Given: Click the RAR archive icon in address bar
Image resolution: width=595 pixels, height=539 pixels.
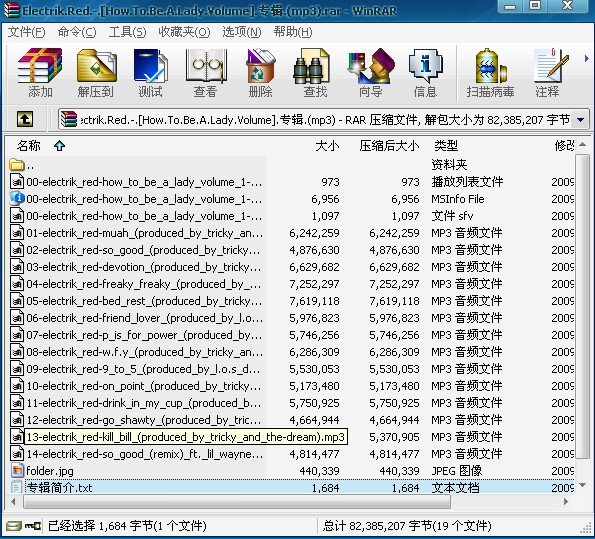Looking at the screenshot, I should pos(68,119).
